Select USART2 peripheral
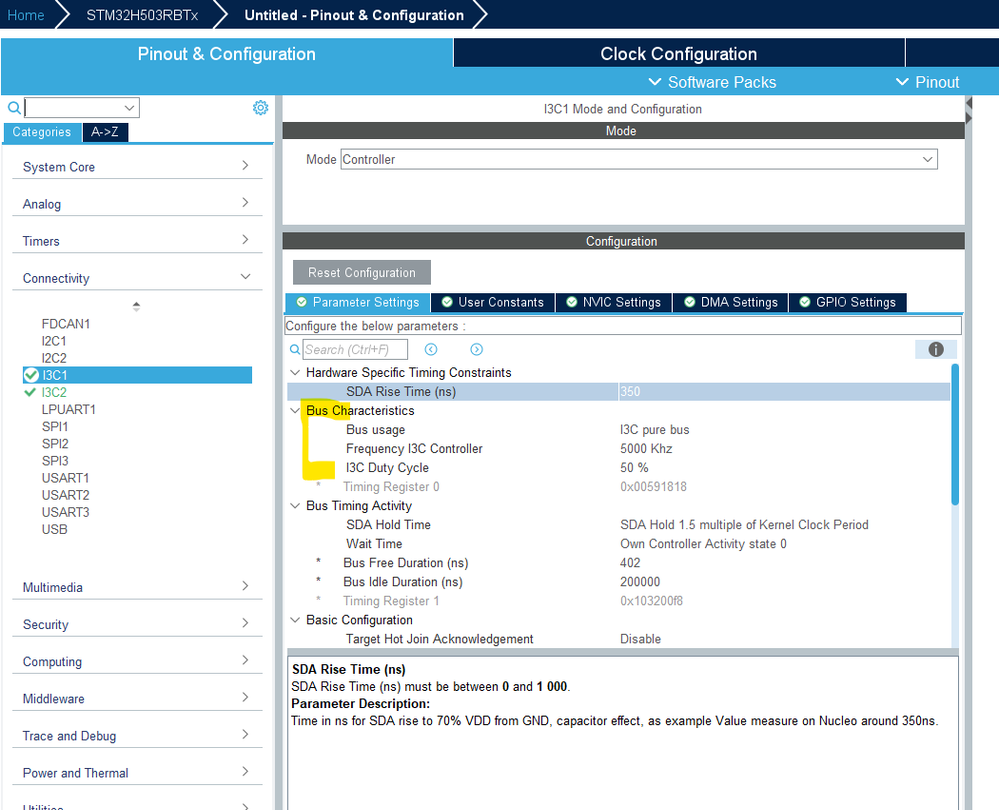This screenshot has height=810, width=999. [66, 495]
